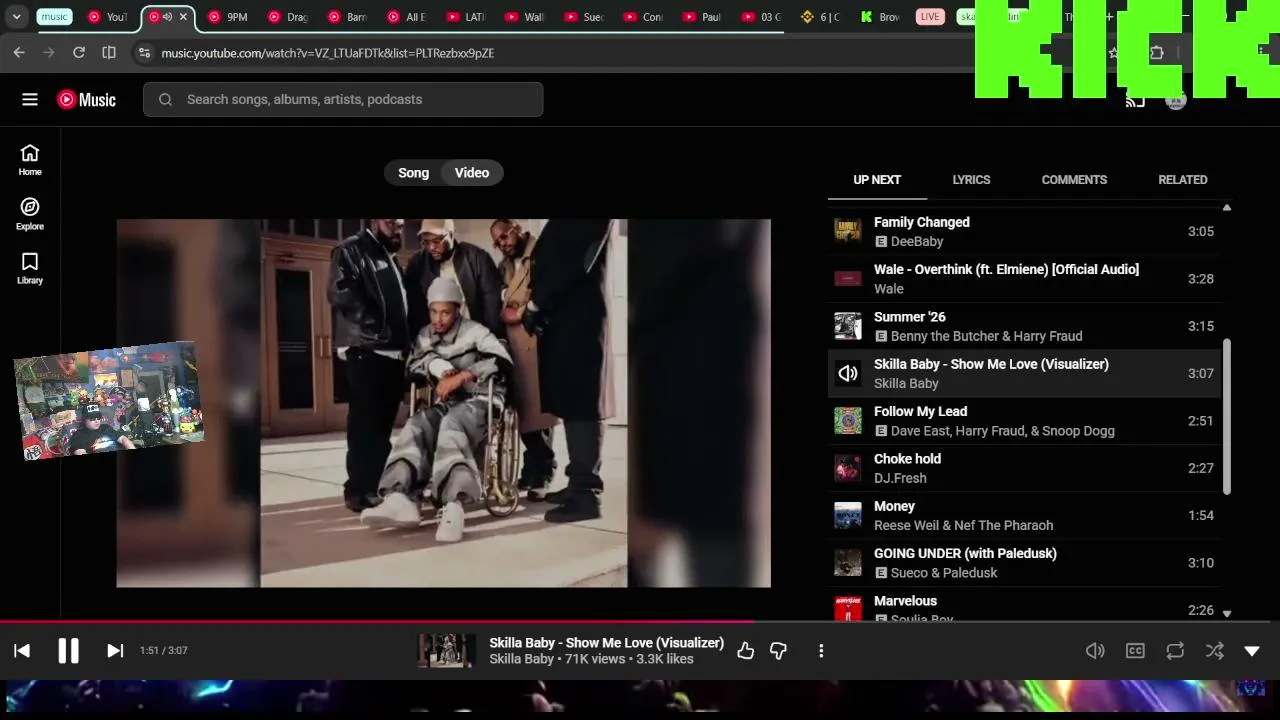Play Follow My Lead from the queue
This screenshot has height=720, width=1280.
[x=1025, y=421]
